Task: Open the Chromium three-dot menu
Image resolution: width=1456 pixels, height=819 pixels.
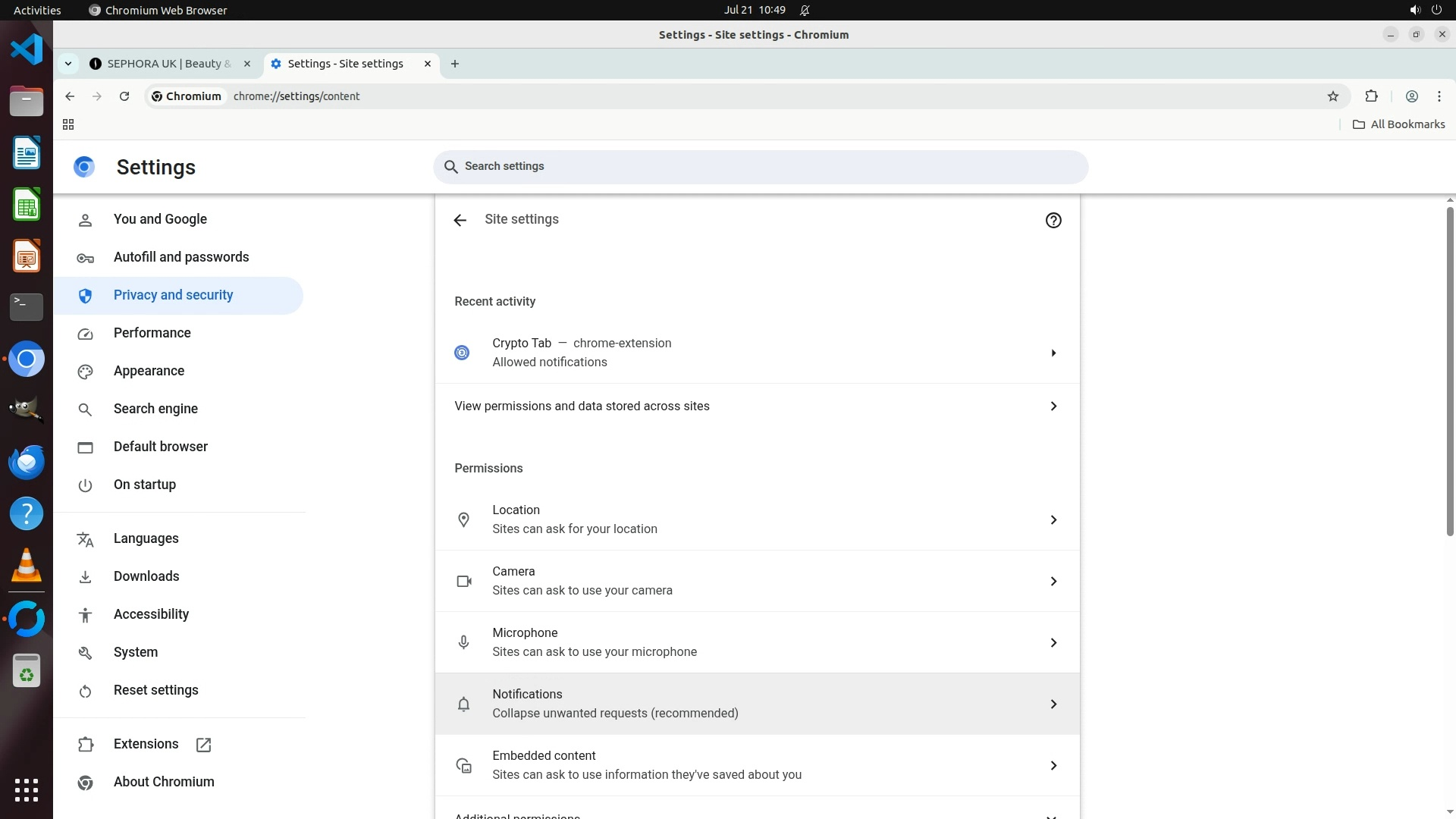Action: [x=1439, y=96]
